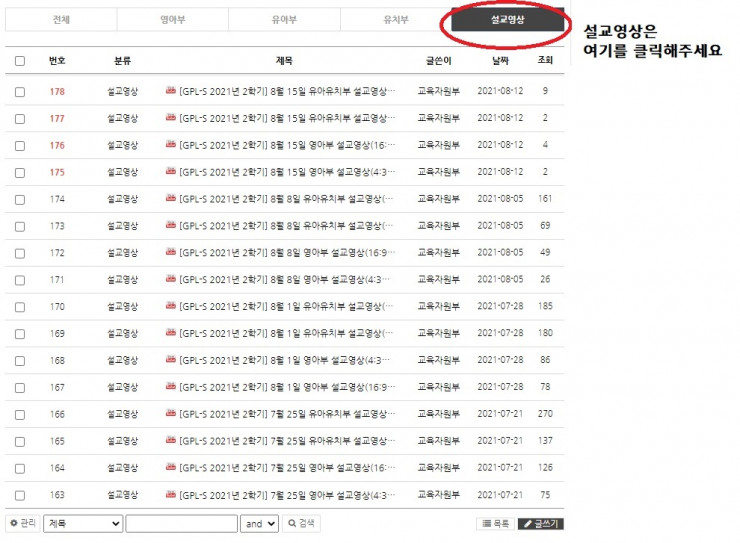
Task: Toggle the select-all checkbox in header
Action: (20, 61)
